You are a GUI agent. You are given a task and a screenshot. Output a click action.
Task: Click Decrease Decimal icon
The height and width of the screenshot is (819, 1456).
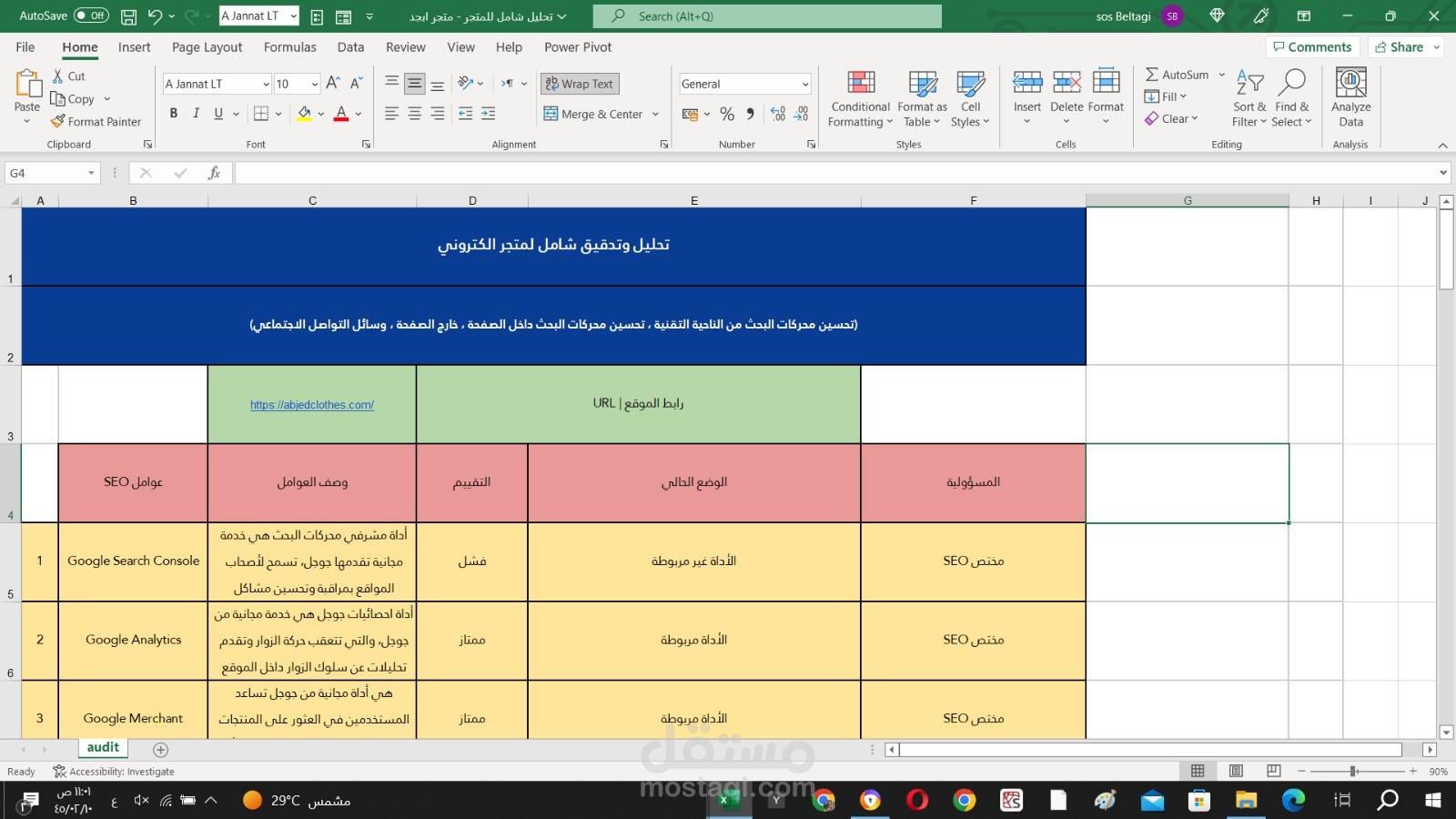click(801, 114)
